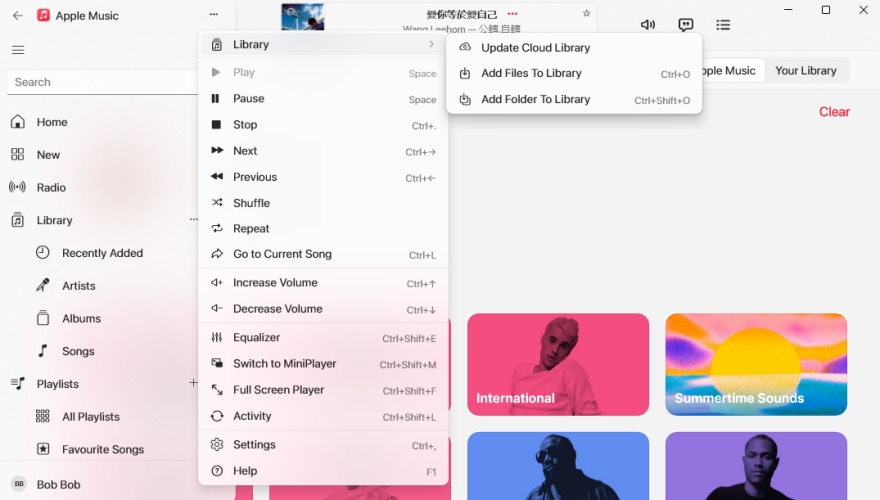The image size is (880, 500).
Task: Open All Playlists in sidebar
Action: pyautogui.click(x=91, y=416)
